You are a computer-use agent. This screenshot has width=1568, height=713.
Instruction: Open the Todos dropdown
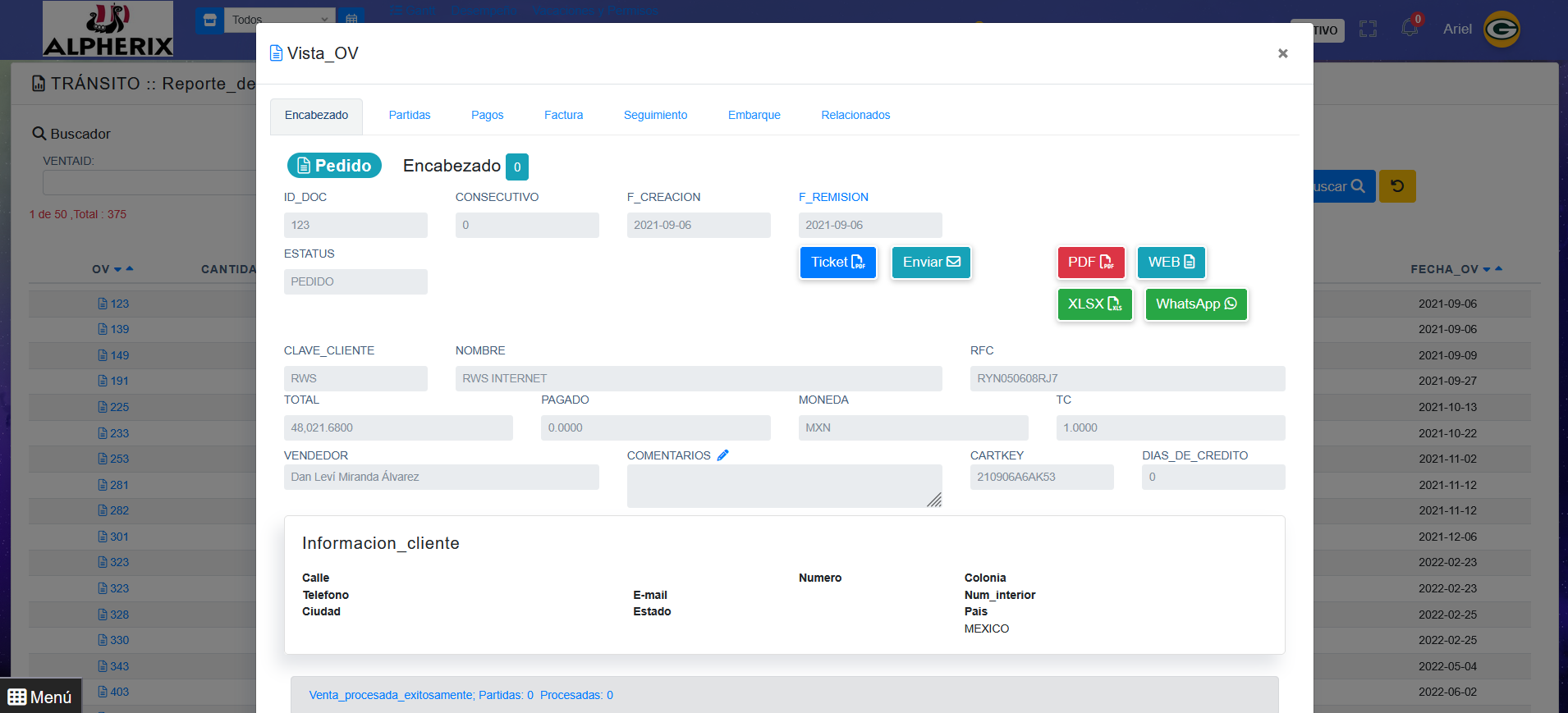tap(279, 20)
